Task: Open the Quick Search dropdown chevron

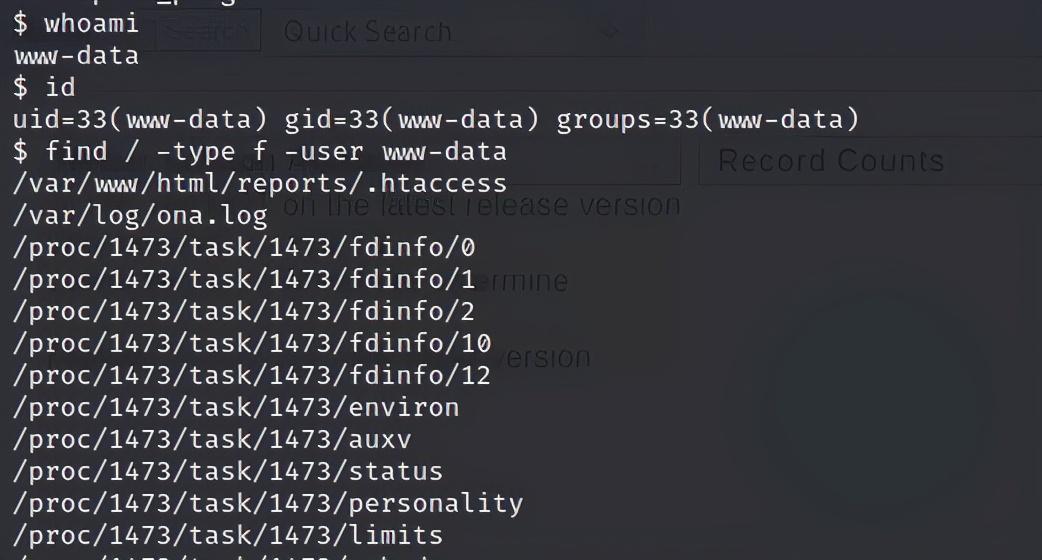Action: point(611,31)
